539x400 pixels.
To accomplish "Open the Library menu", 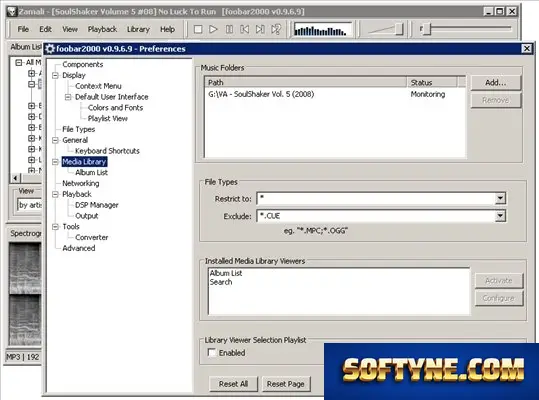I will tap(138, 30).
